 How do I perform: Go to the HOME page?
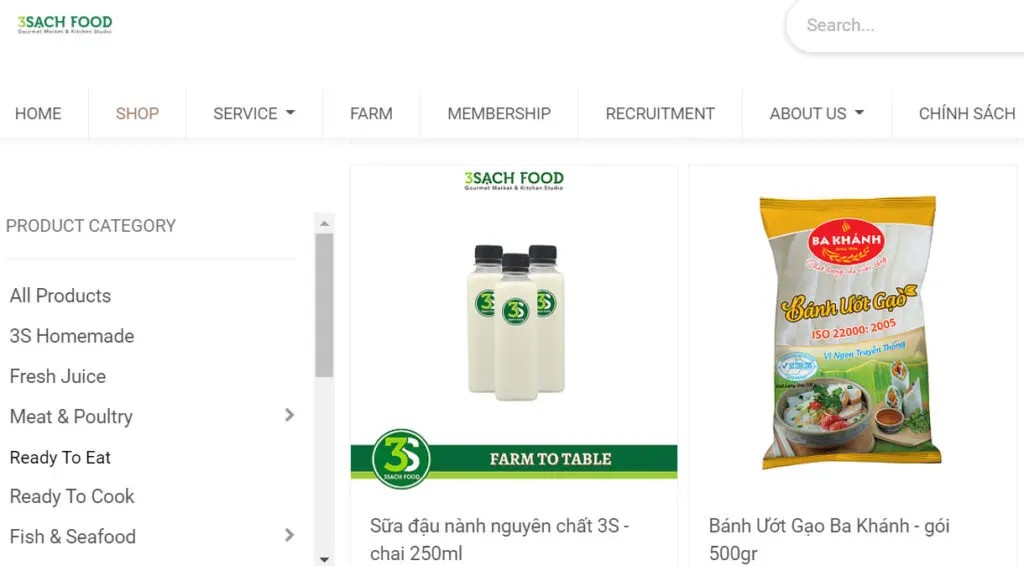click(x=38, y=114)
